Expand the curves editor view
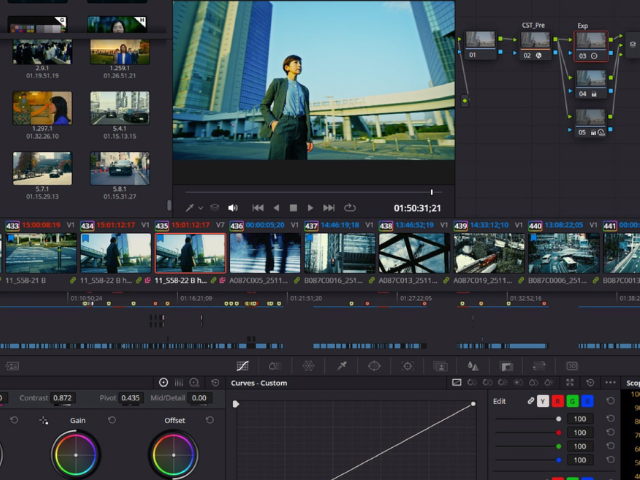This screenshot has height=480, width=640. pos(570,382)
